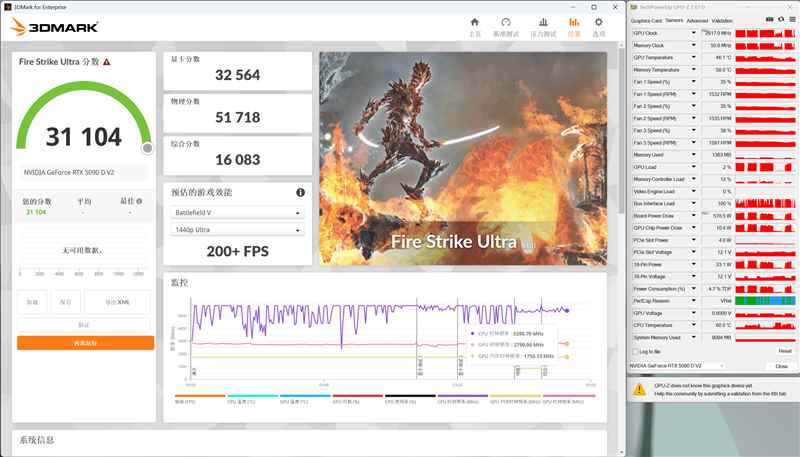Click the Reset button in GPU-Z
The height and width of the screenshot is (457, 800).
pyautogui.click(x=785, y=351)
